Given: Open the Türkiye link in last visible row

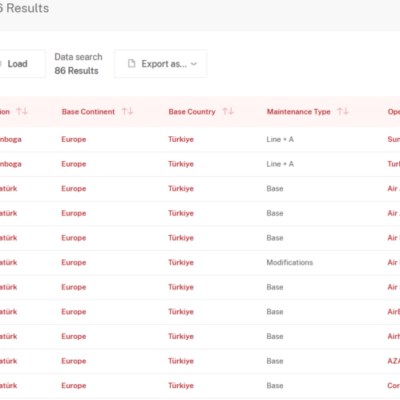Looking at the screenshot, I should pyautogui.click(x=181, y=386).
